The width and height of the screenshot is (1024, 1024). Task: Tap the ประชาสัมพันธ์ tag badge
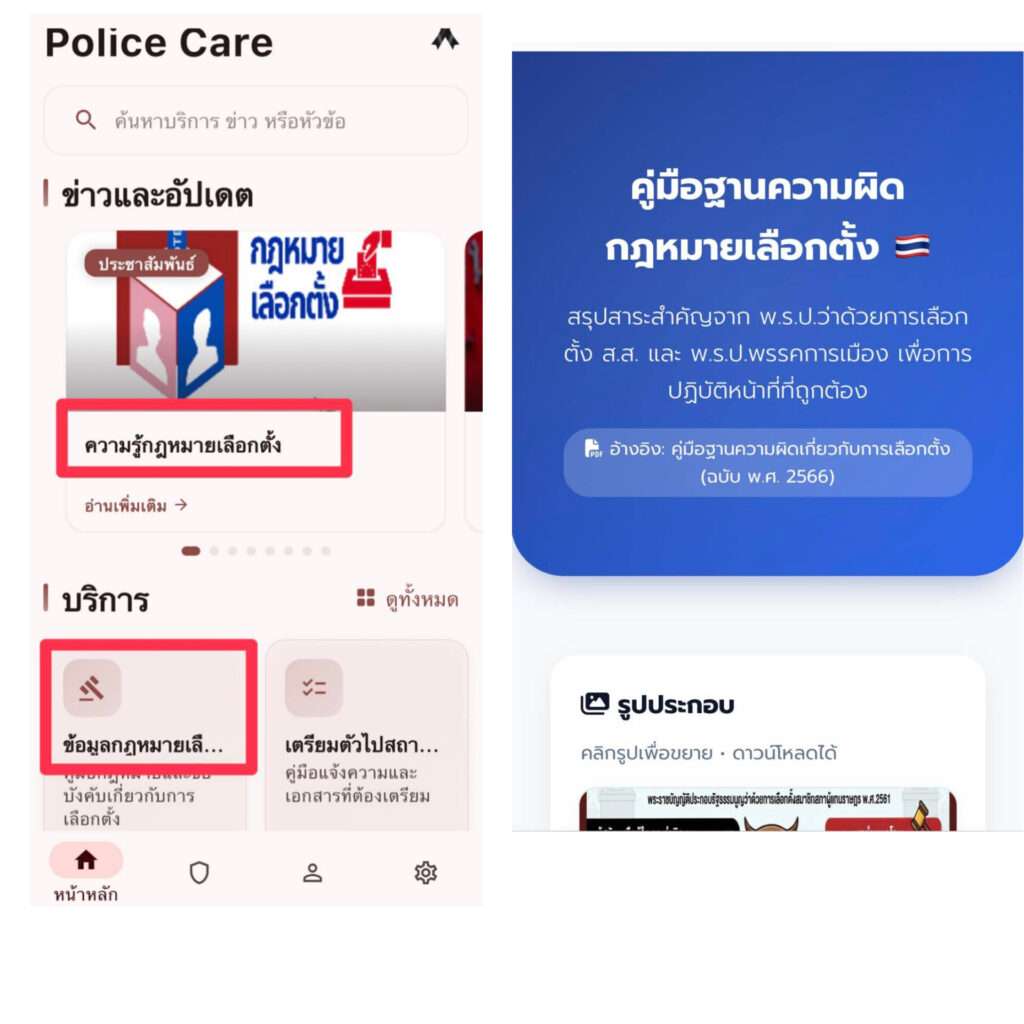point(146,263)
